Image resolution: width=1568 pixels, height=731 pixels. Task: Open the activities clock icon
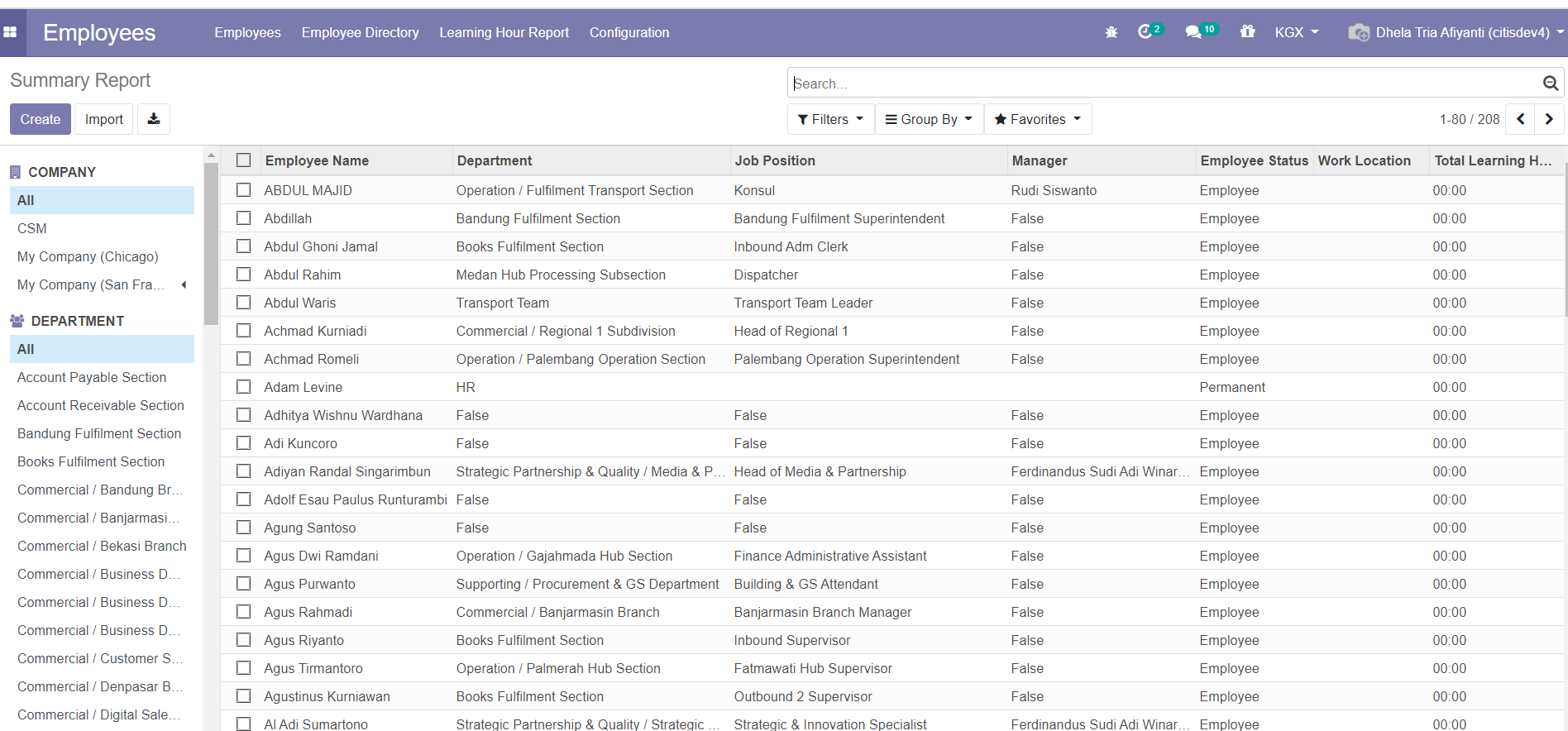(1145, 31)
